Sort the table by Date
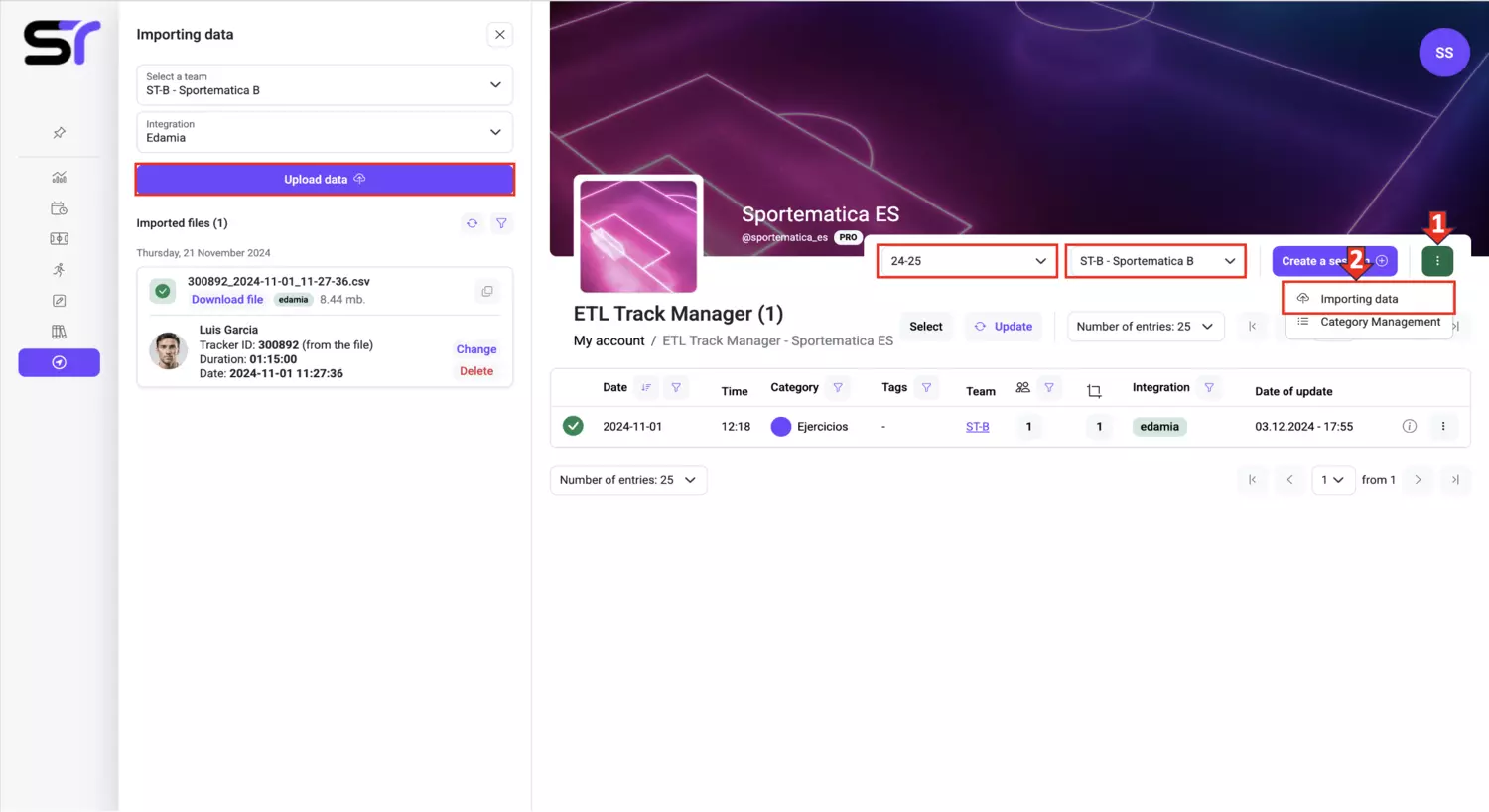This screenshot has width=1489, height=812. [646, 388]
